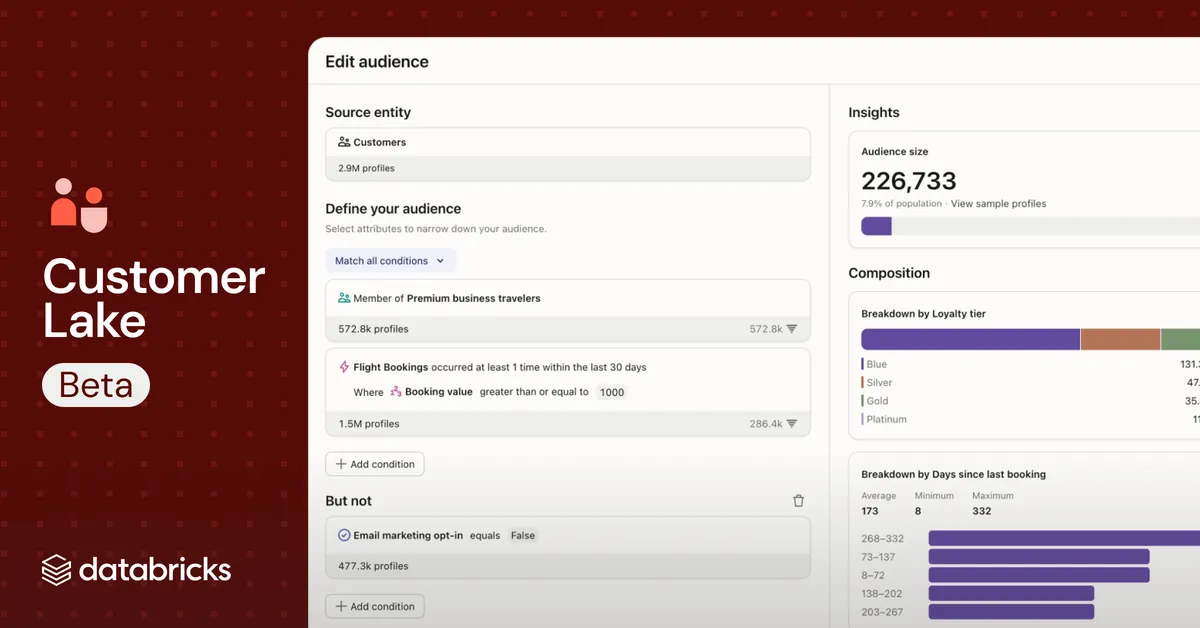Click the 2.9M profiles text

[366, 168]
